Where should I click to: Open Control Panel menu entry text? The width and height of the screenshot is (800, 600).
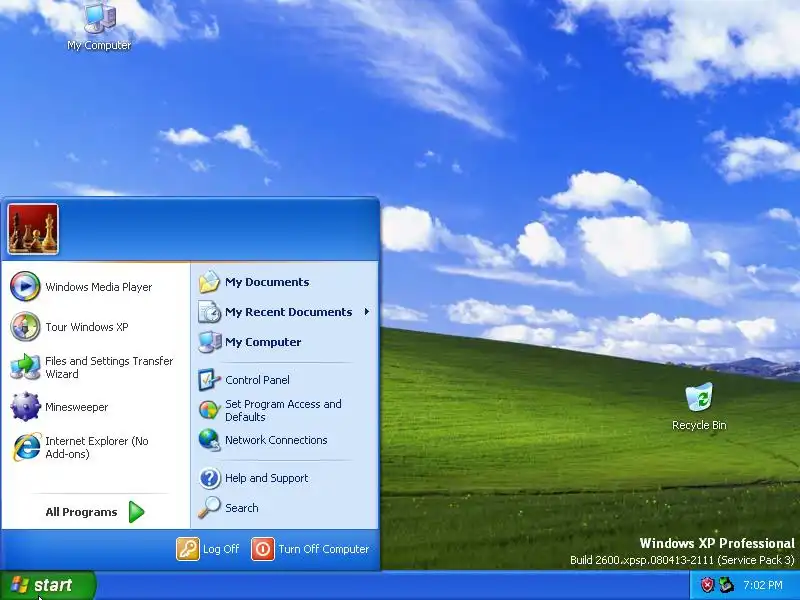(x=257, y=380)
